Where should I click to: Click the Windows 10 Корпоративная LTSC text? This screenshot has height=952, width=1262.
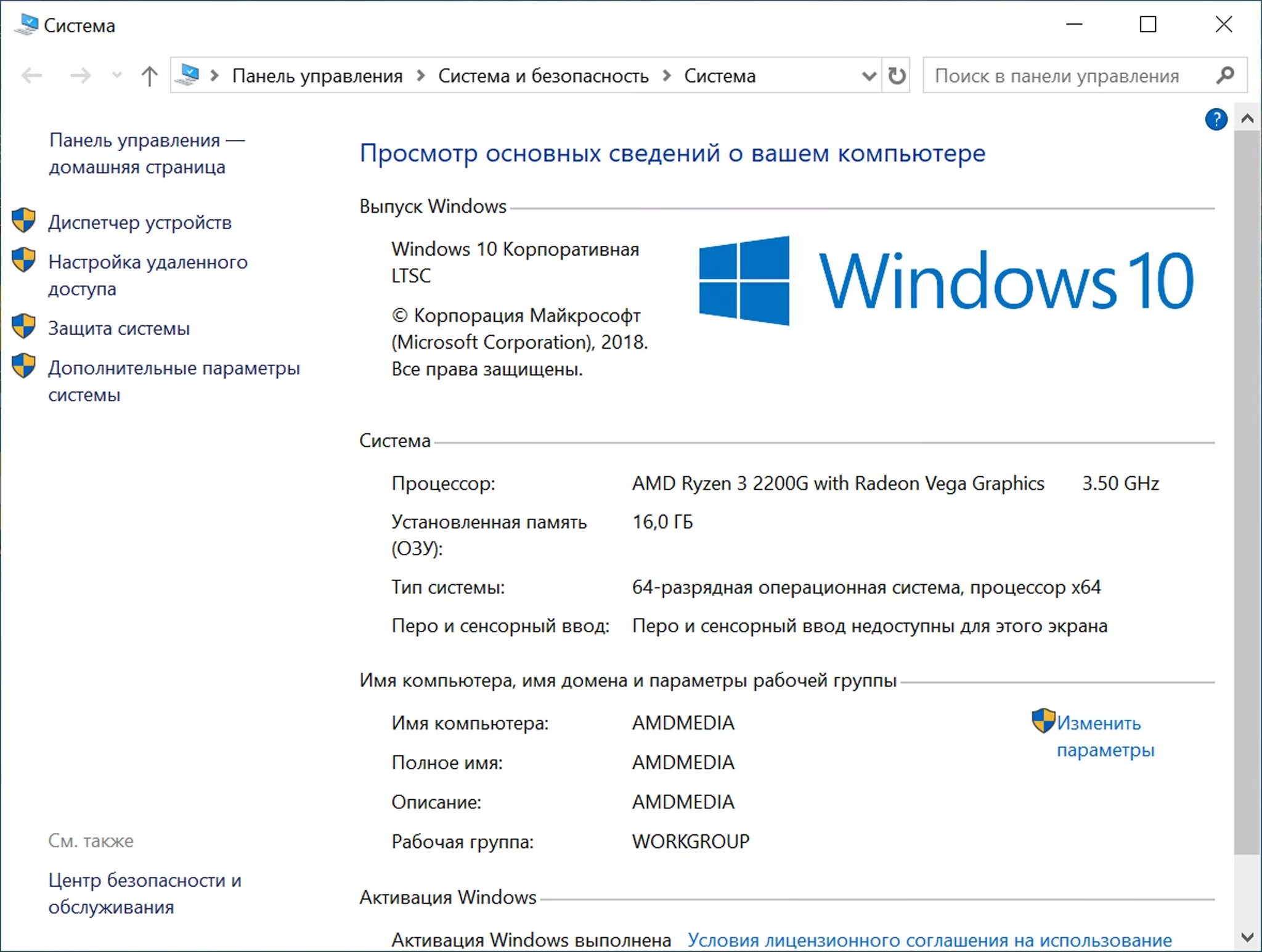coord(515,262)
